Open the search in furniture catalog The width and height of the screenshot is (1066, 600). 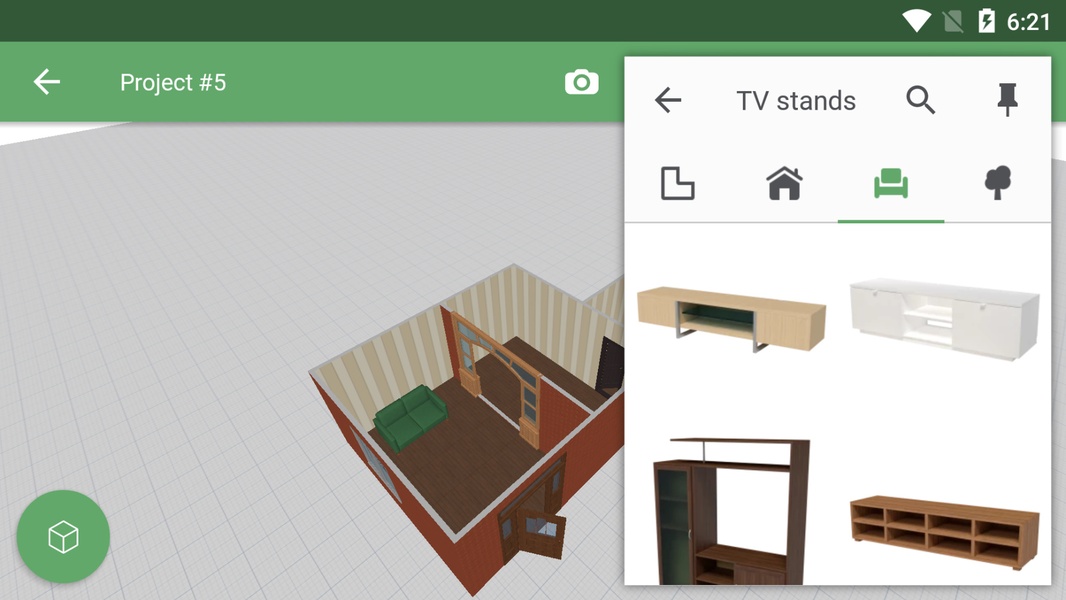click(921, 100)
